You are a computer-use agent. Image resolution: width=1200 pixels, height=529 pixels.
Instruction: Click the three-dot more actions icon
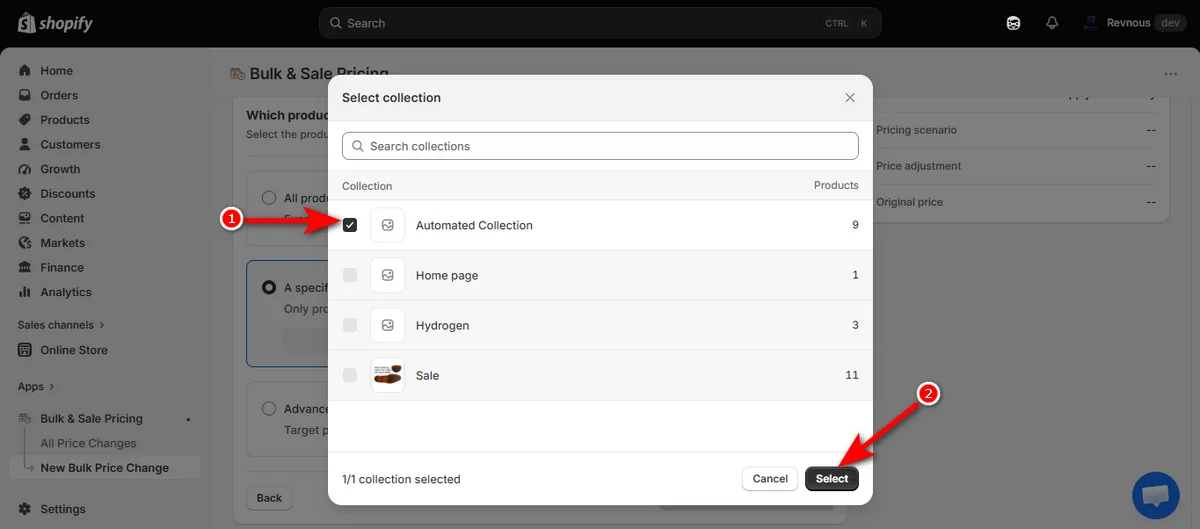coord(1170,74)
